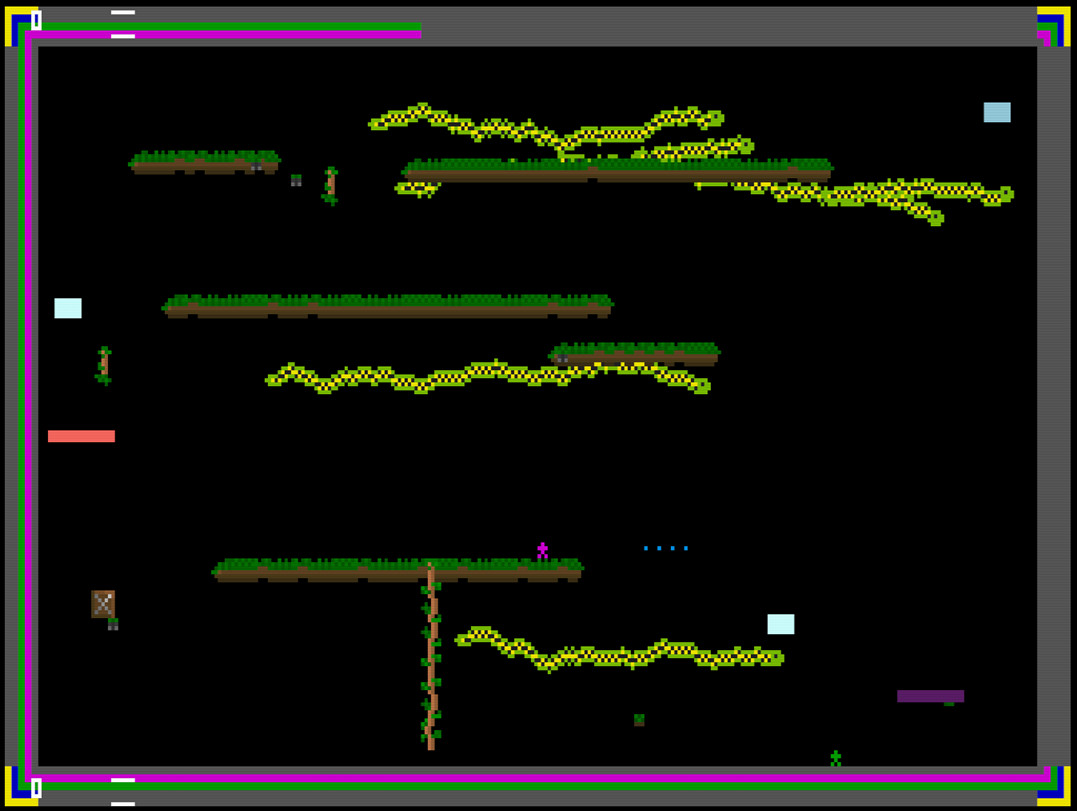Click the long grass platform in the middle
Screen dimensions: 1077x811
[388, 306]
